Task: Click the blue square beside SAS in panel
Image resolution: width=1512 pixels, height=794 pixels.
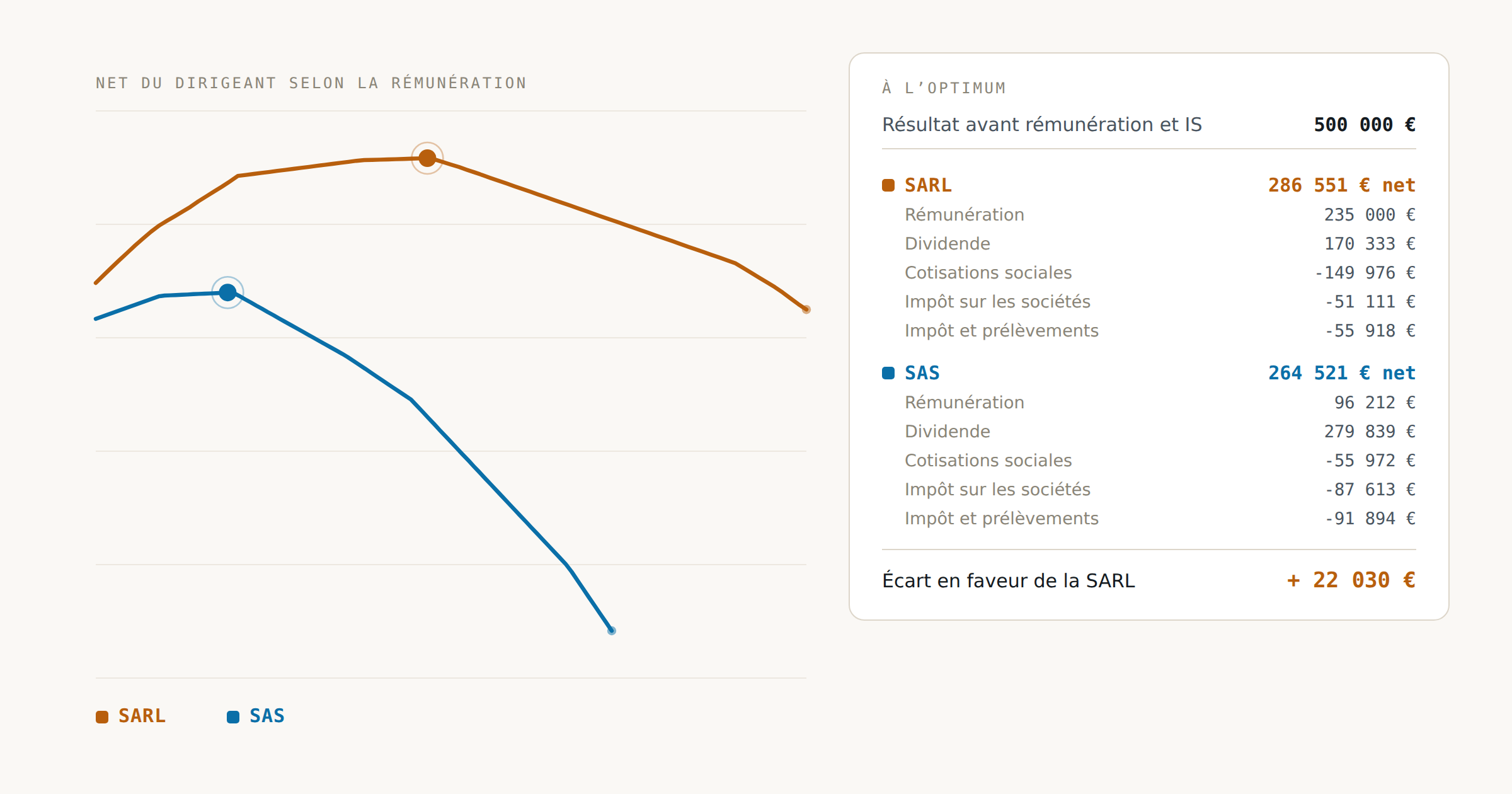Action: coord(888,373)
